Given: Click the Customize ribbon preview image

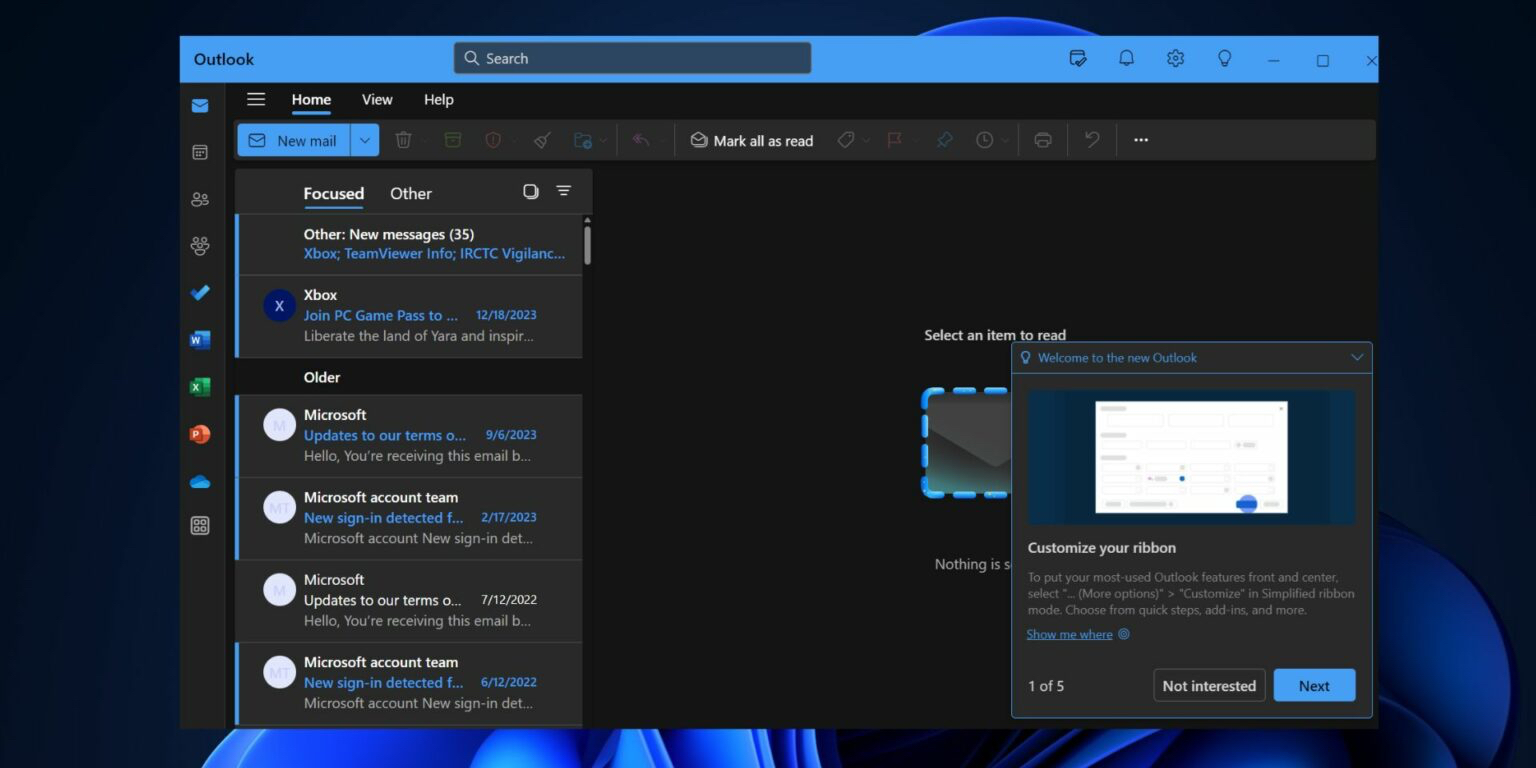Looking at the screenshot, I should click(1191, 457).
